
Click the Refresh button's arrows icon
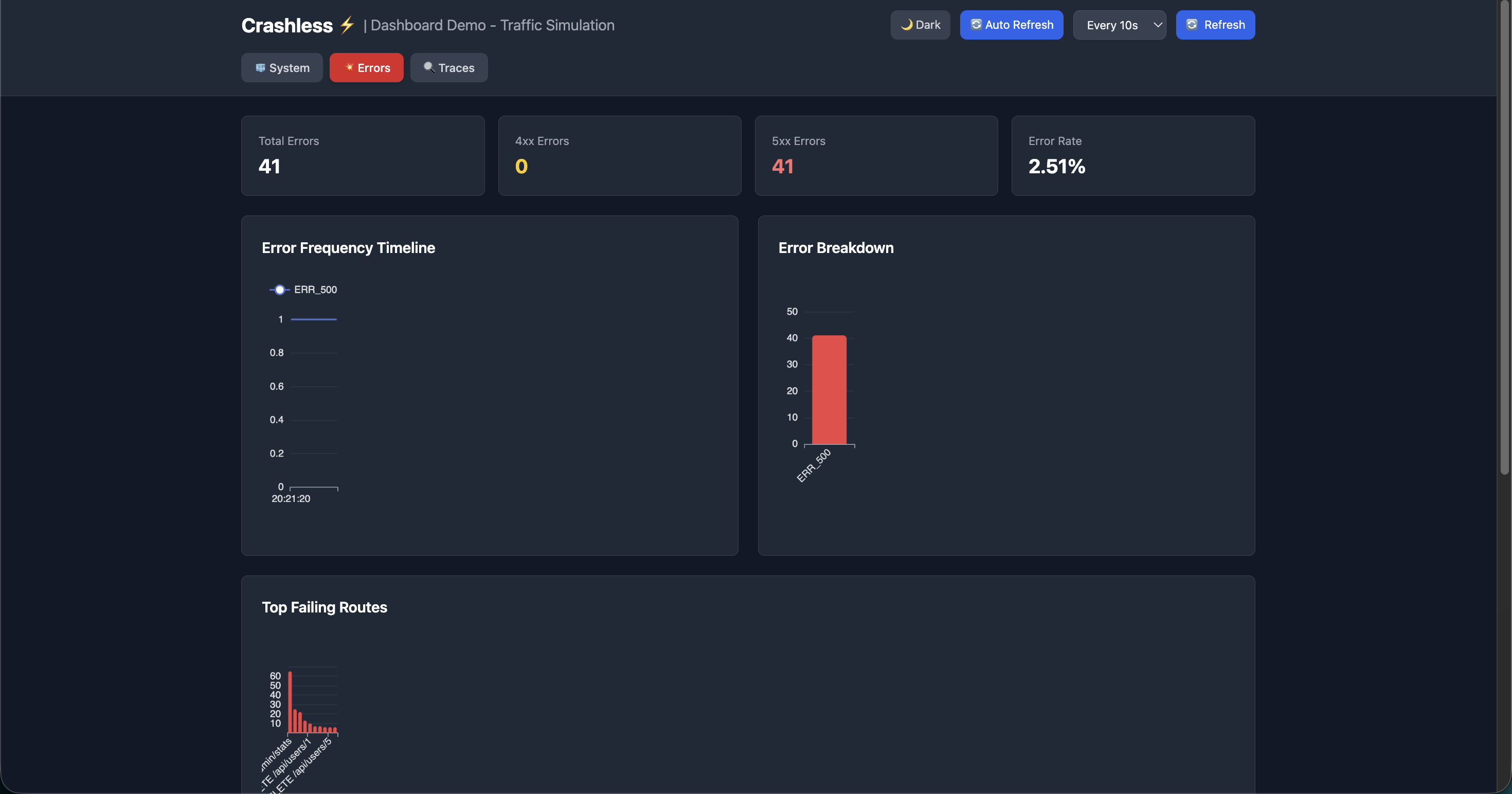[x=1192, y=25]
